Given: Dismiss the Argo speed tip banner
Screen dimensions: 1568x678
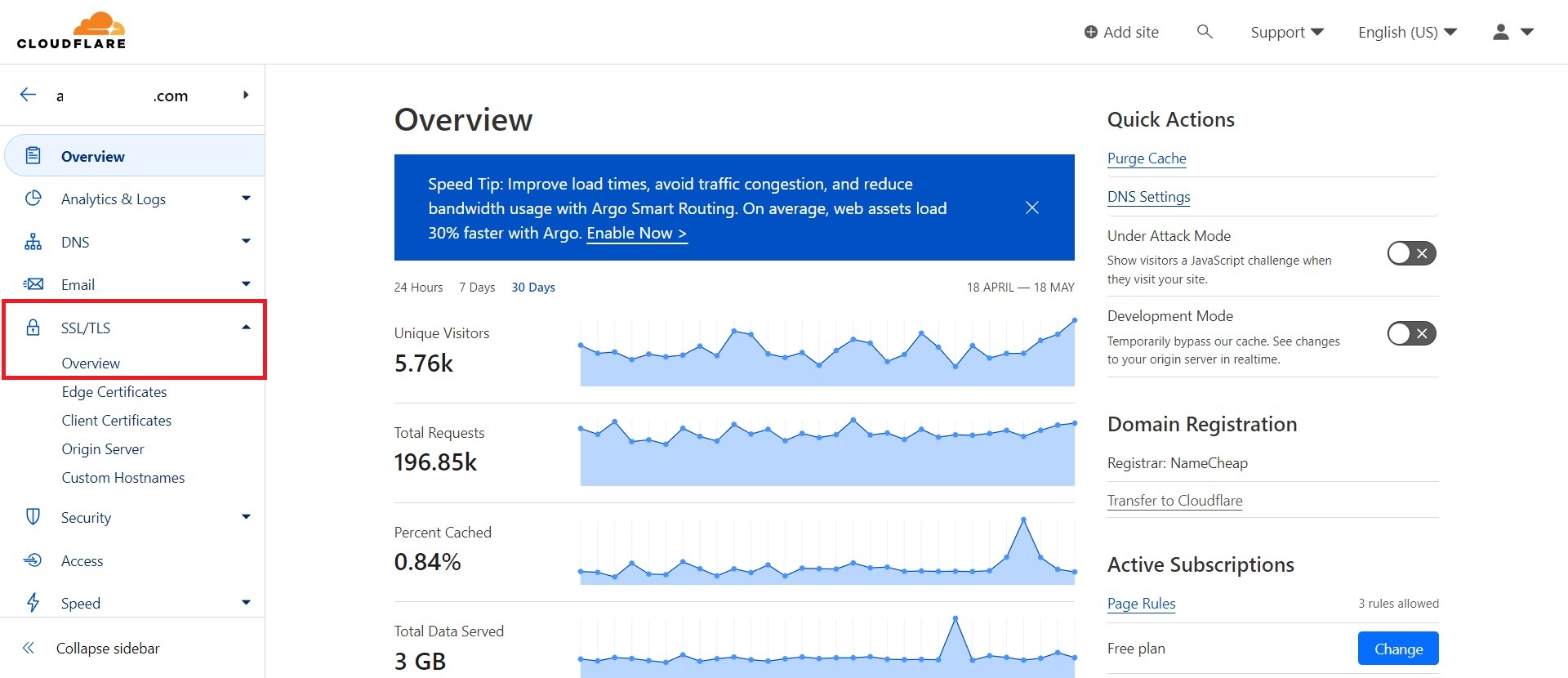Looking at the screenshot, I should (x=1032, y=207).
